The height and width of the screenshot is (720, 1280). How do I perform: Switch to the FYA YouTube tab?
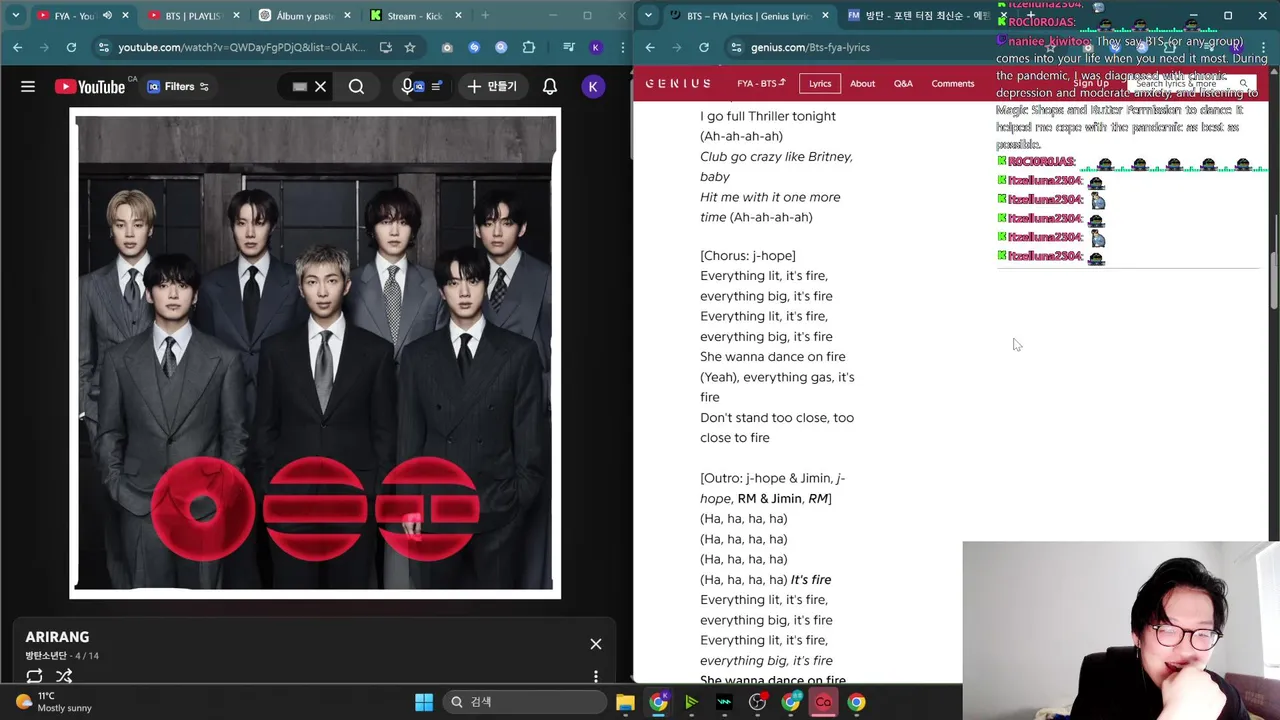(76, 16)
